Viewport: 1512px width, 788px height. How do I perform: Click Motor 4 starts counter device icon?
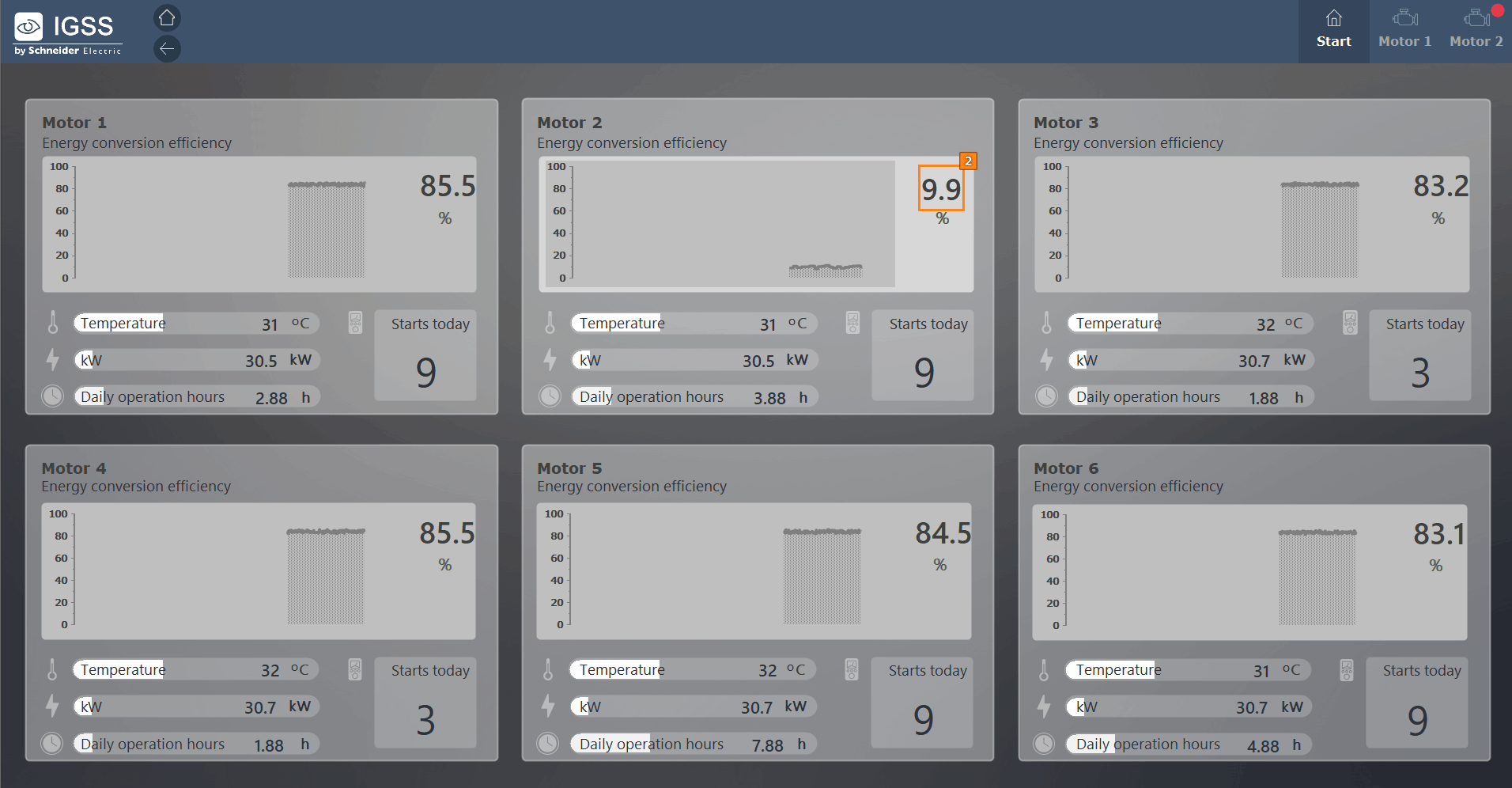[x=355, y=669]
